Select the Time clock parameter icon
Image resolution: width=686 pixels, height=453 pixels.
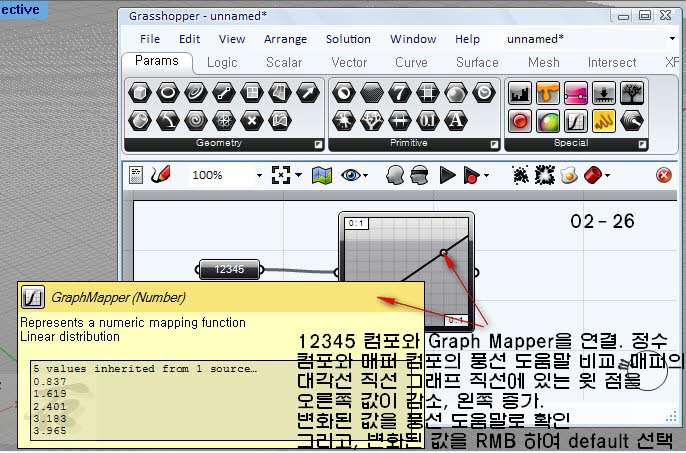click(483, 93)
